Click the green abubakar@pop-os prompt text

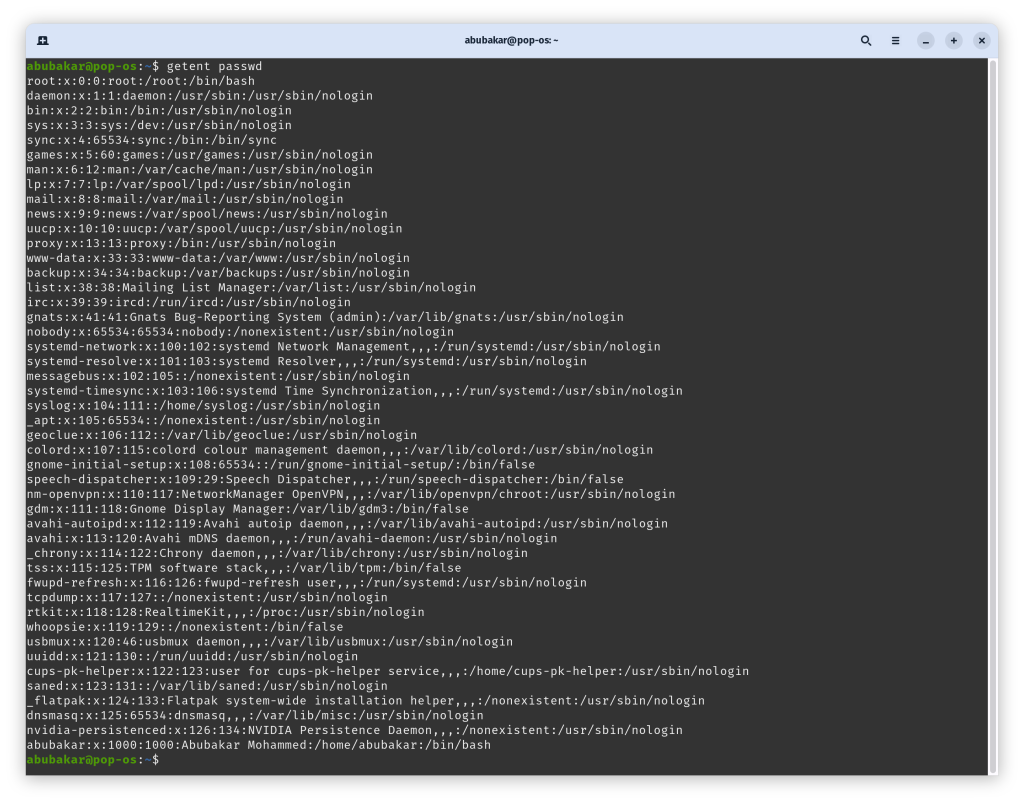tap(78, 759)
